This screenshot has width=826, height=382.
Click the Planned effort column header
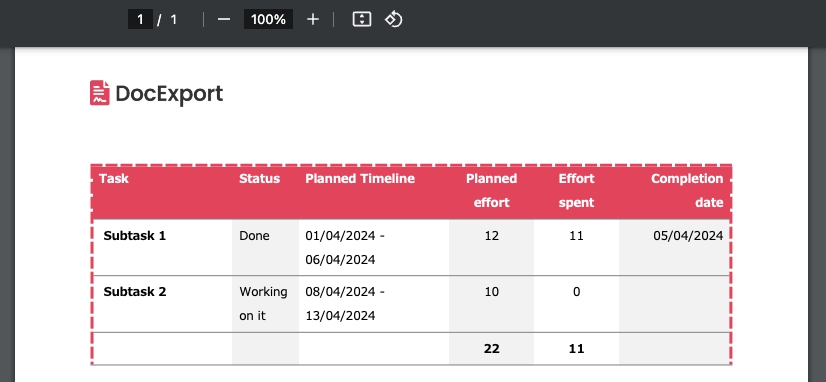click(x=491, y=190)
